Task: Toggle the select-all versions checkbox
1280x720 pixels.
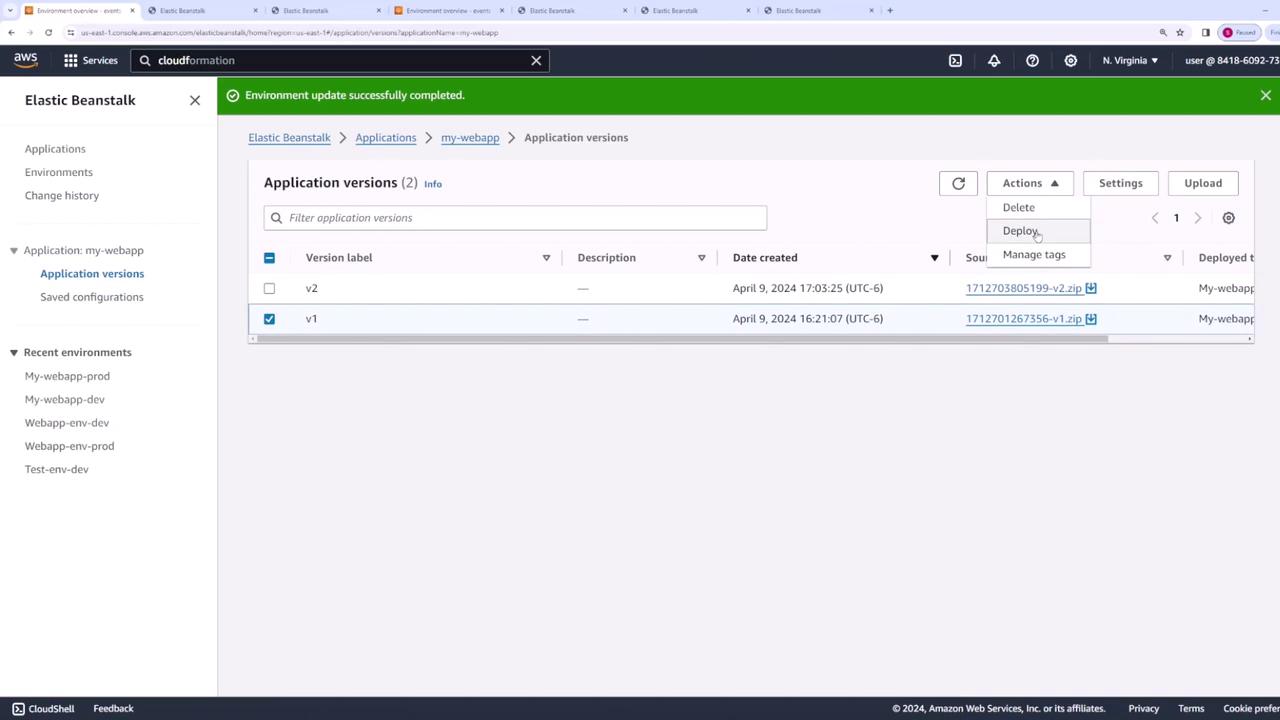Action: tap(269, 258)
